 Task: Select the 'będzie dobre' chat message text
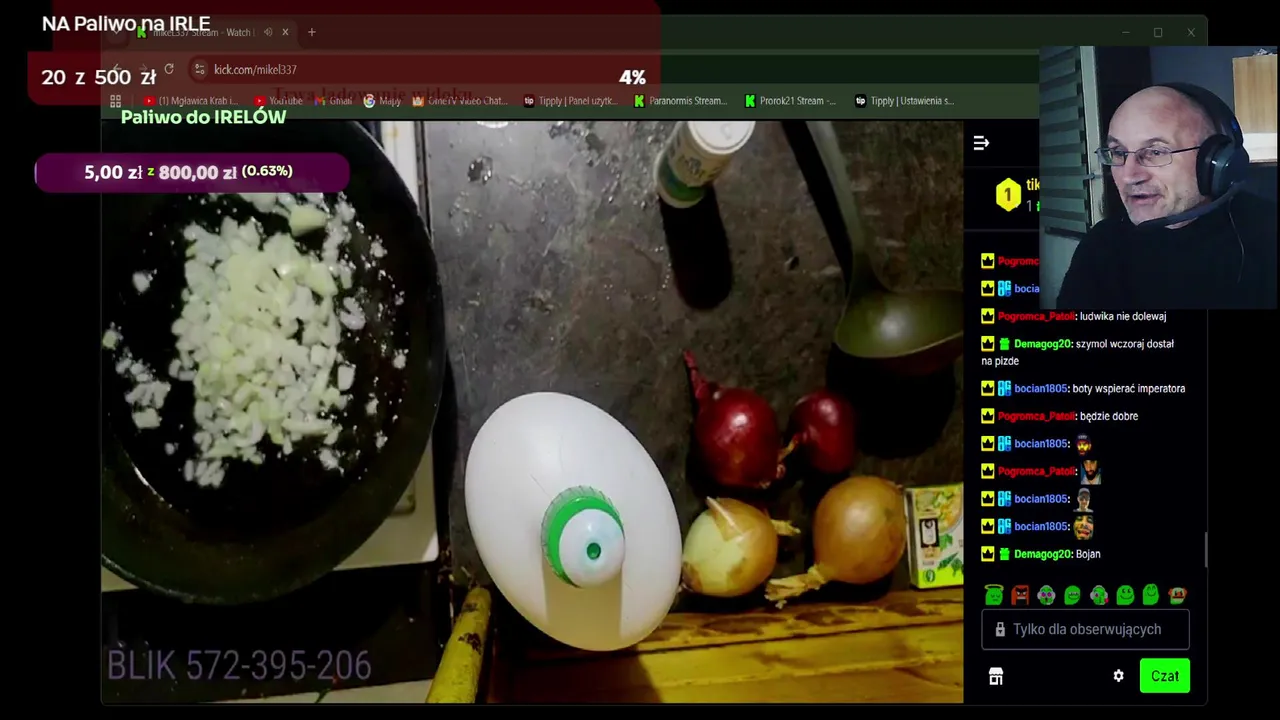click(x=1109, y=416)
